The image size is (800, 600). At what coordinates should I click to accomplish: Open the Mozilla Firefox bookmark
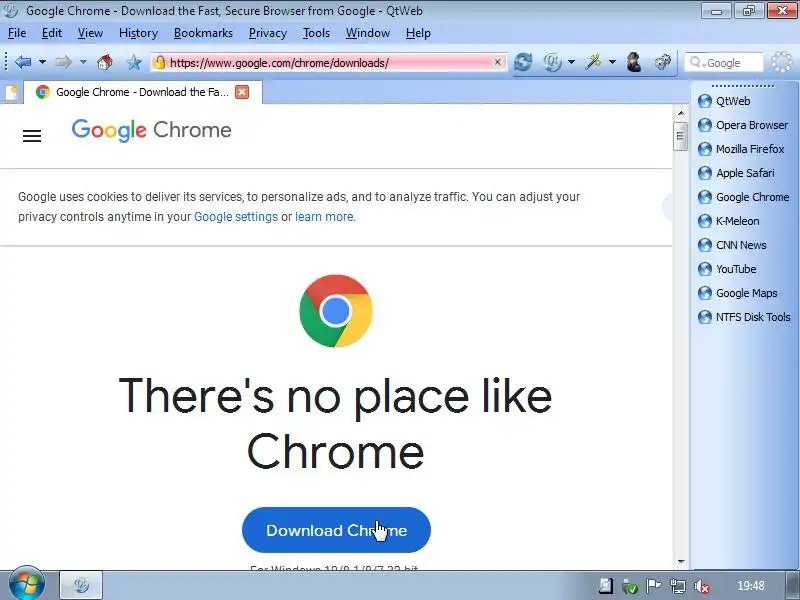(741, 149)
